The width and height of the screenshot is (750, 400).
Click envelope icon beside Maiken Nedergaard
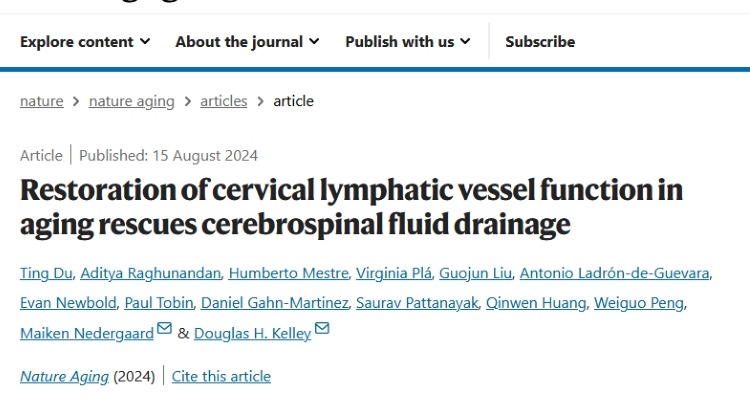[x=164, y=329]
